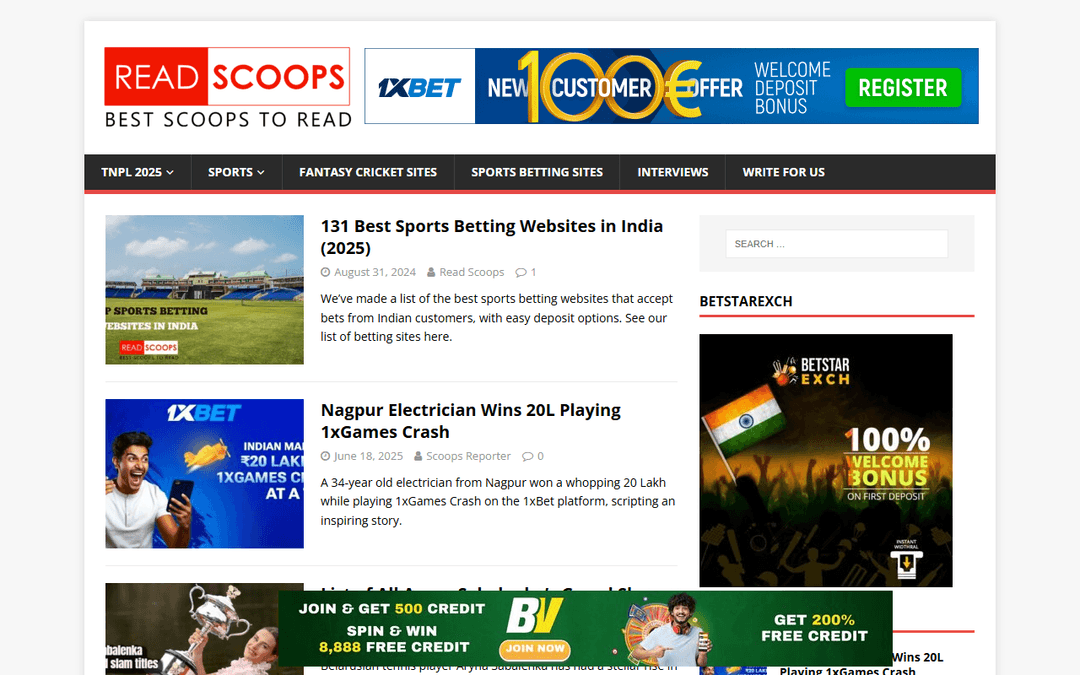Click 'Welcome Deposit Bonus' text in banner
Screen dimensions: 1080x675
click(792, 87)
